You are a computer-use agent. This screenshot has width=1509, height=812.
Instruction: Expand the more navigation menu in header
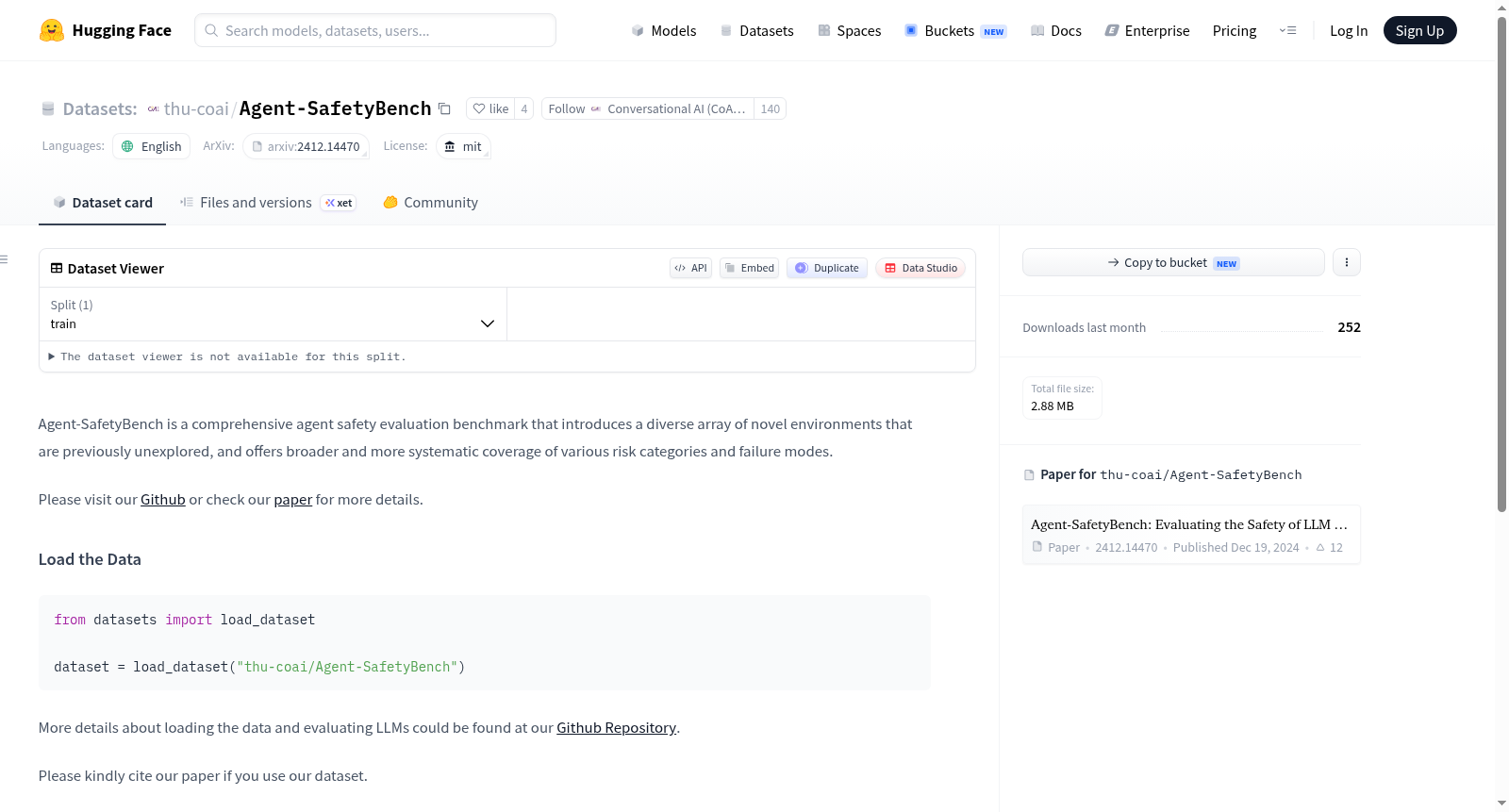click(1287, 30)
